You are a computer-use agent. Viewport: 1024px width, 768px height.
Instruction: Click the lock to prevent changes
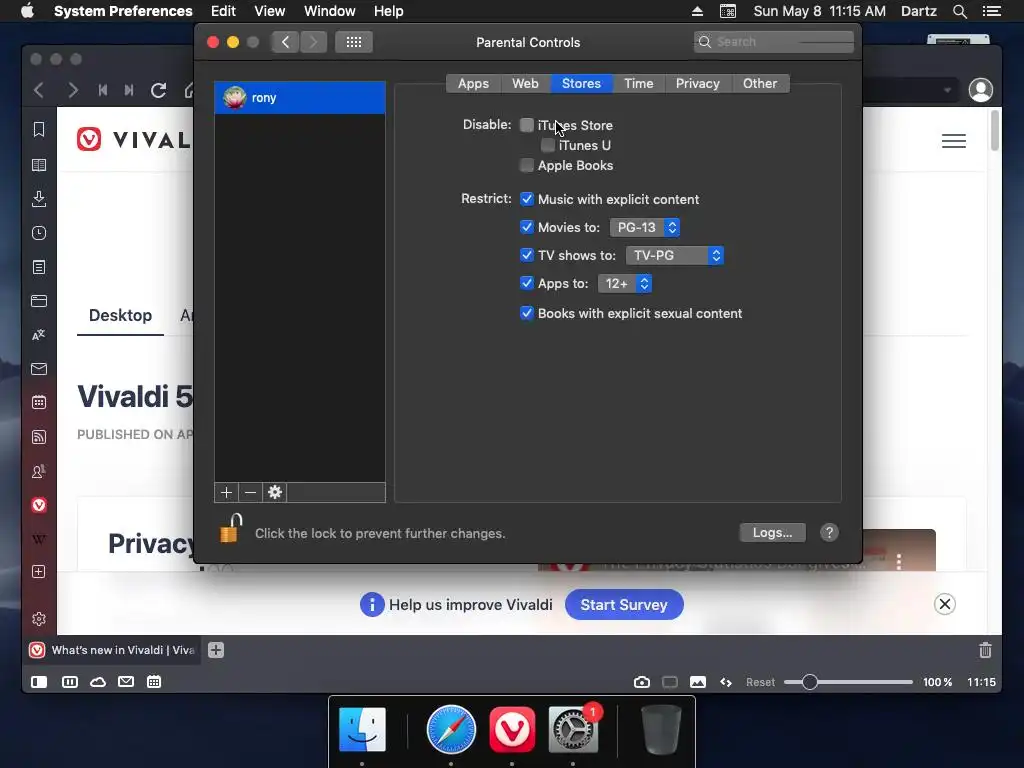pos(230,528)
